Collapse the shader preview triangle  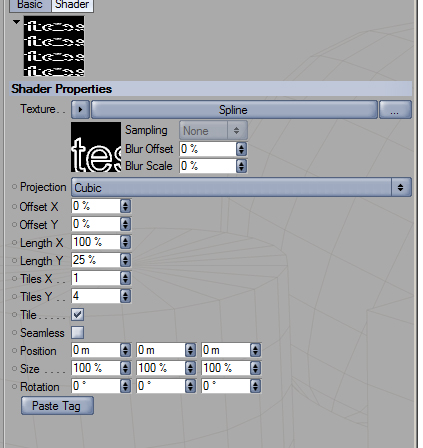coord(16,22)
